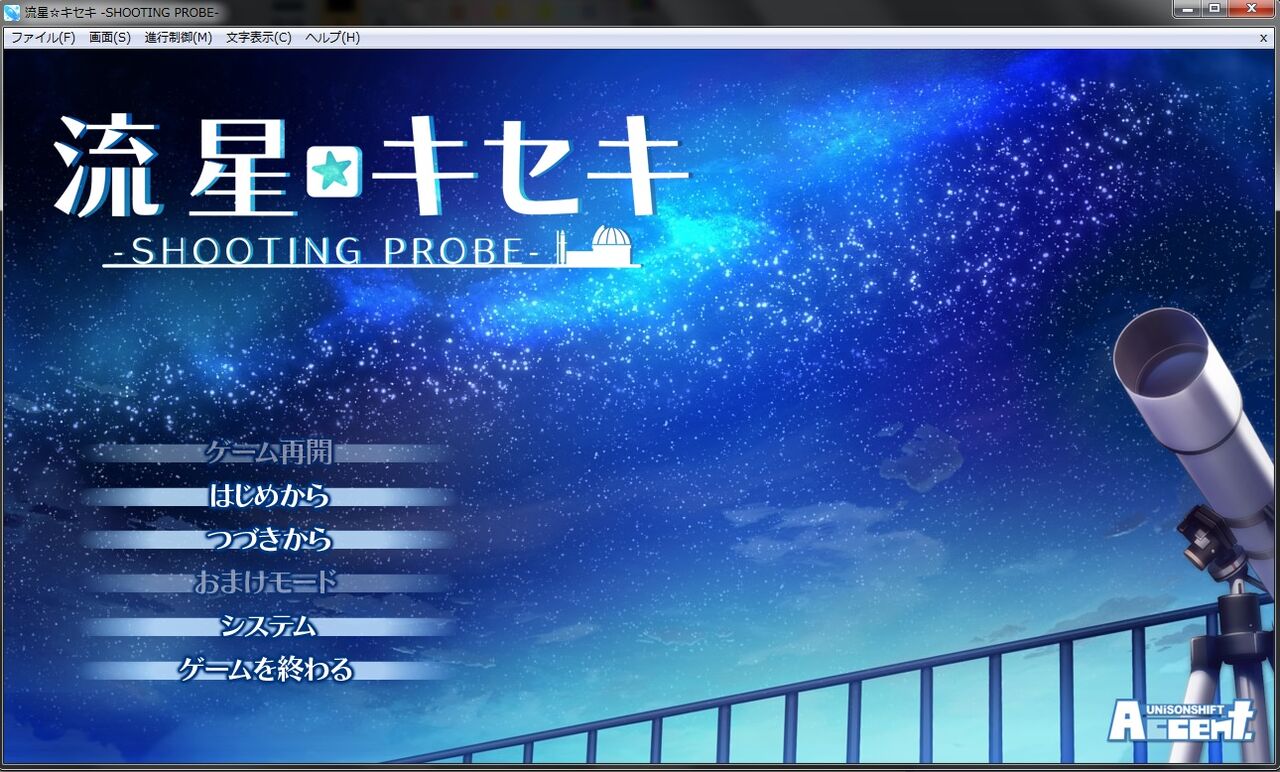Viewport: 1280px width, 772px height.
Task: Minimize the game window
Action: (x=1188, y=9)
